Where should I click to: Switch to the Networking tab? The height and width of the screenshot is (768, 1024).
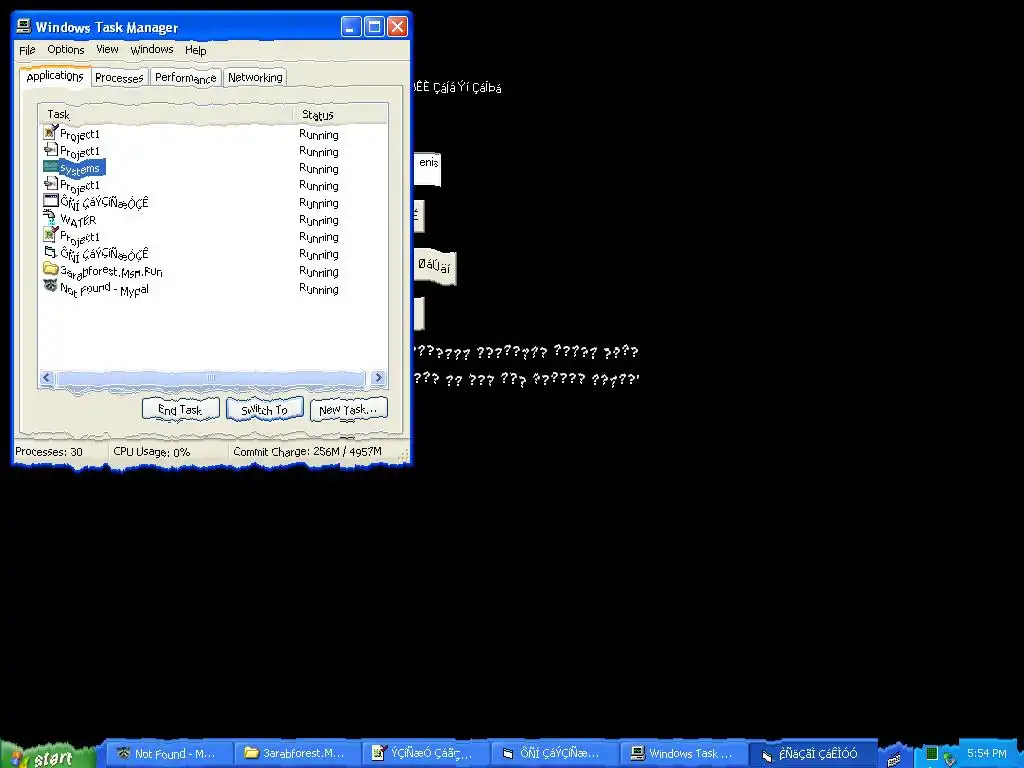click(x=255, y=77)
